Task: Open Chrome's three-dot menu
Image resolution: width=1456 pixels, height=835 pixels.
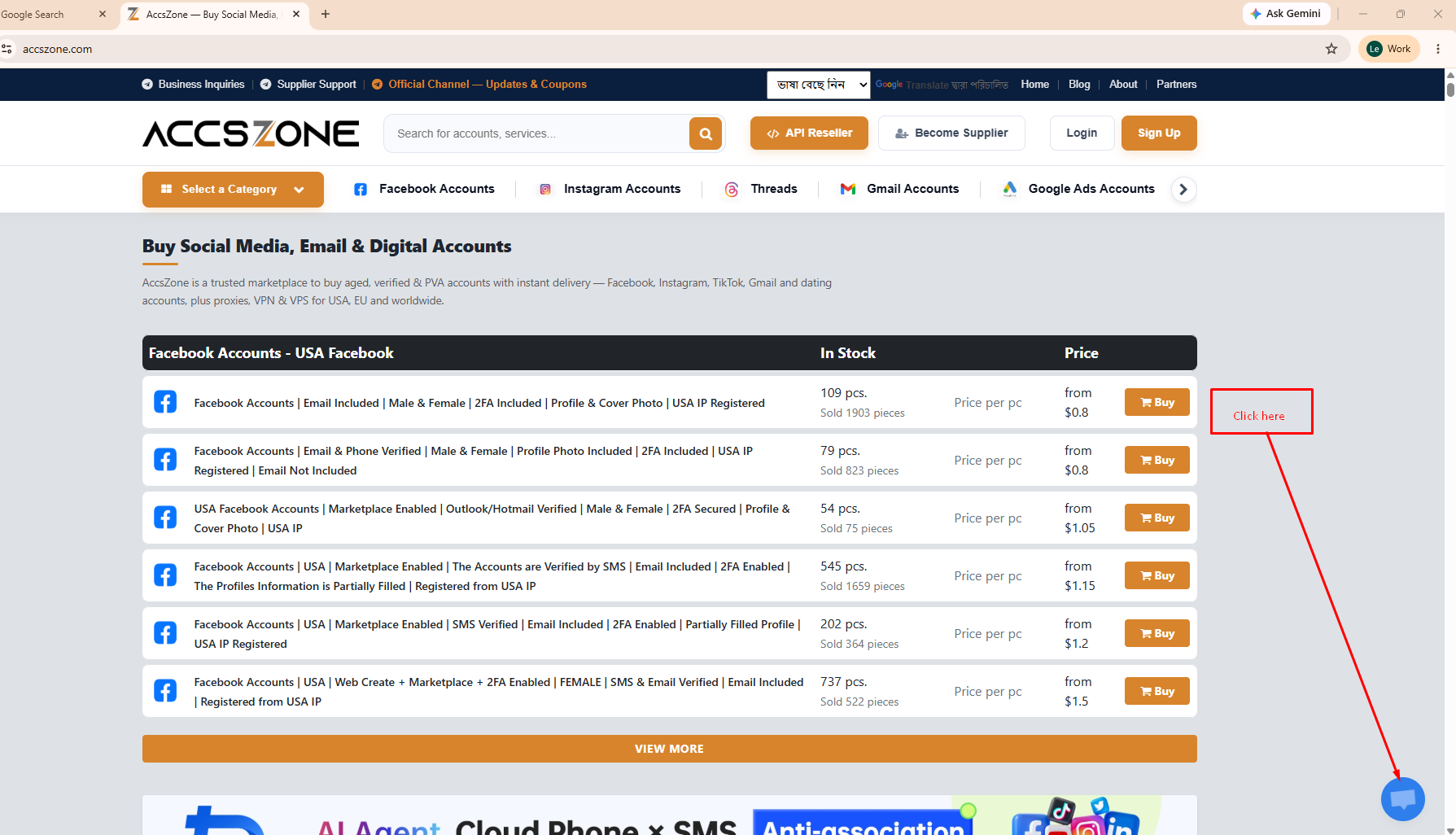Action: click(x=1438, y=49)
